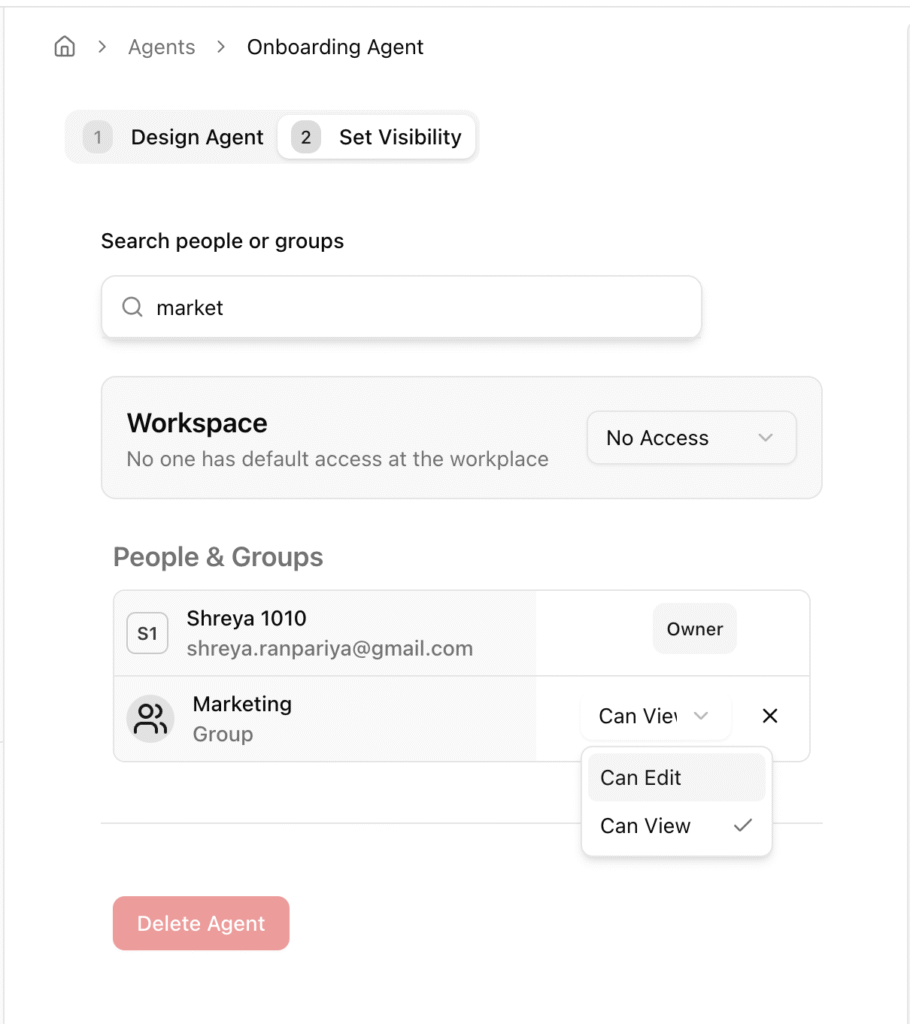Click the search magnifier icon
This screenshot has width=910, height=1024.
[x=133, y=307]
